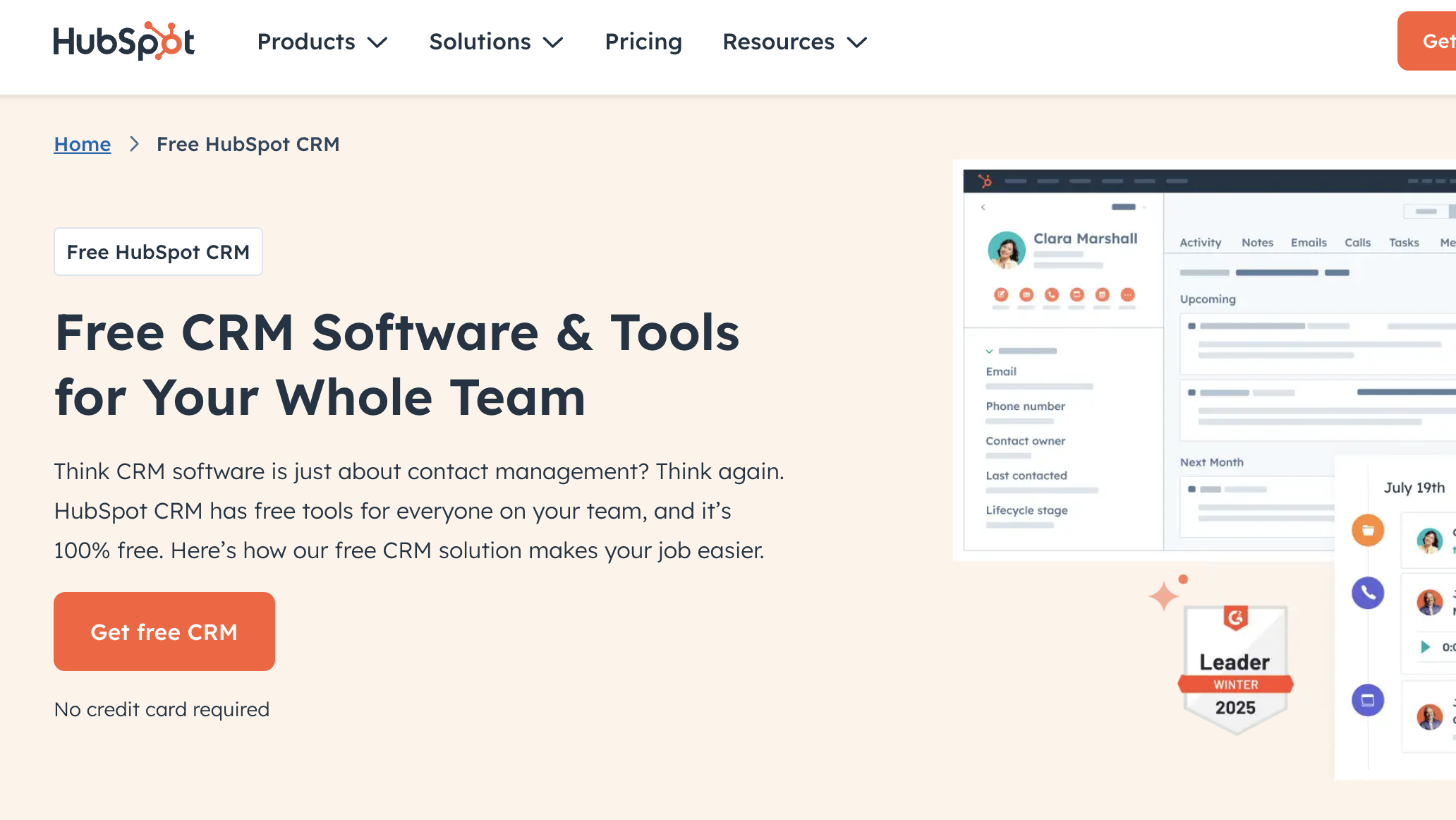The width and height of the screenshot is (1456, 820).
Task: Click the Lifecycle stage field label
Action: click(1027, 510)
